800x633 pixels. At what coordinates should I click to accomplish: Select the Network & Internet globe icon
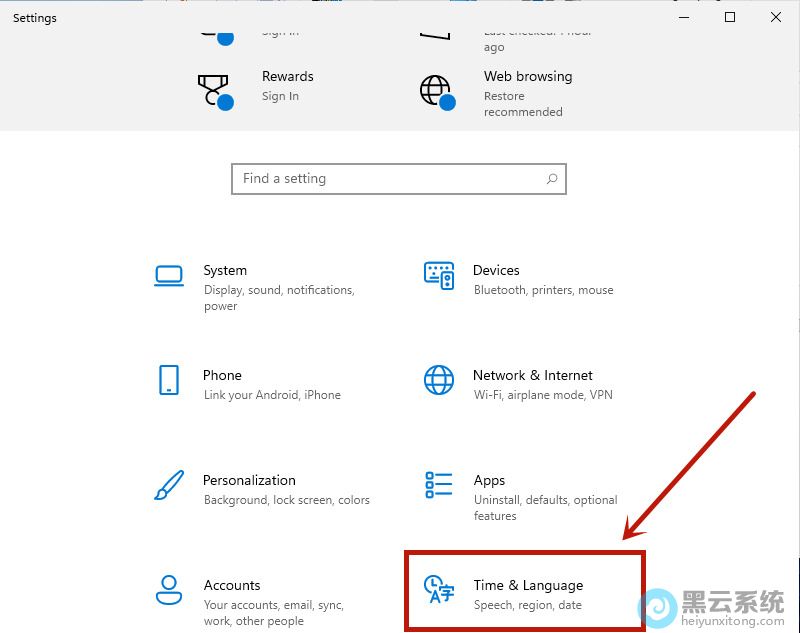pyautogui.click(x=439, y=380)
